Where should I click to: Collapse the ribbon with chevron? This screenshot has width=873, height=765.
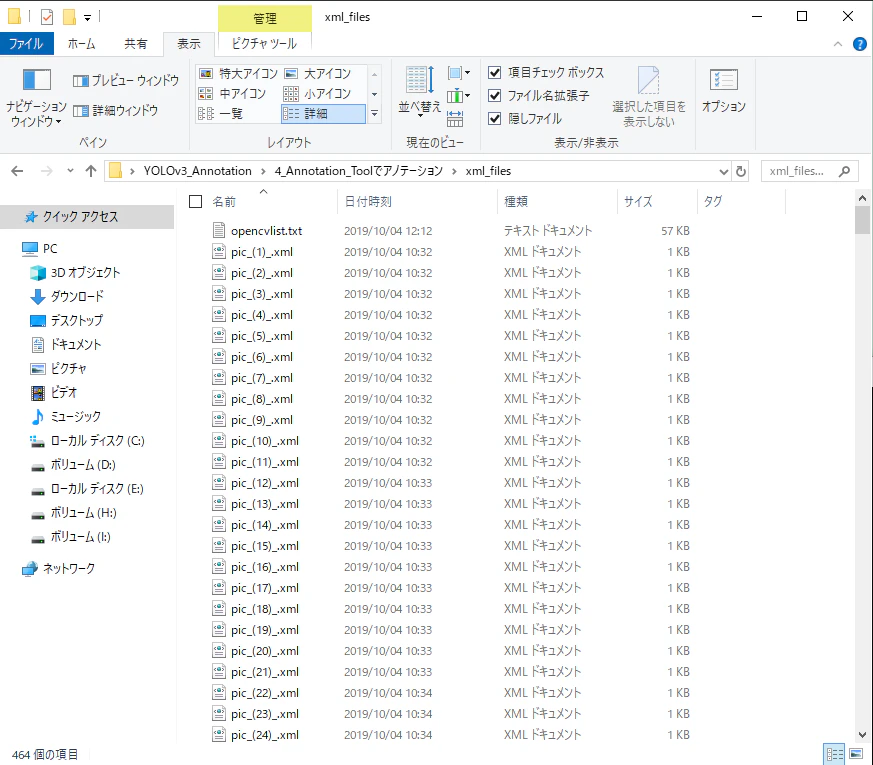click(838, 44)
